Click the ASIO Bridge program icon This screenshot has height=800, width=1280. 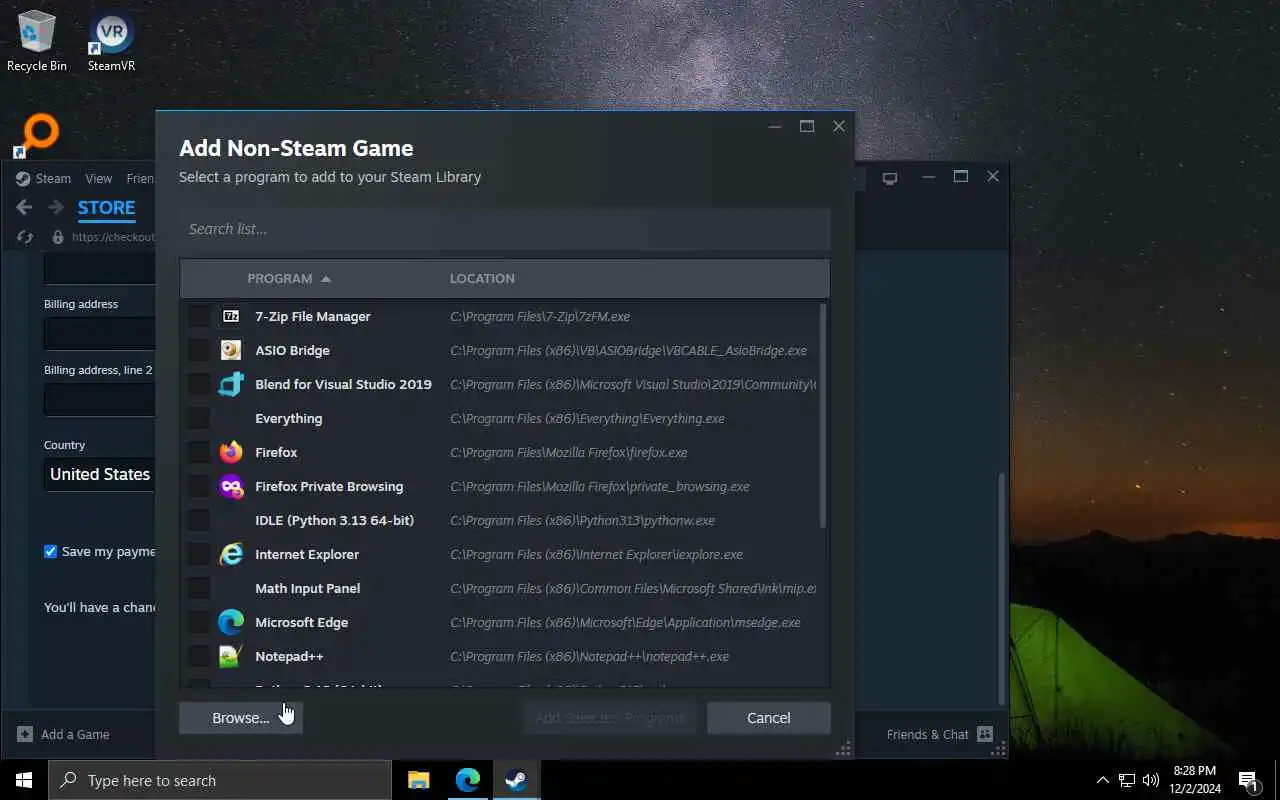point(231,350)
